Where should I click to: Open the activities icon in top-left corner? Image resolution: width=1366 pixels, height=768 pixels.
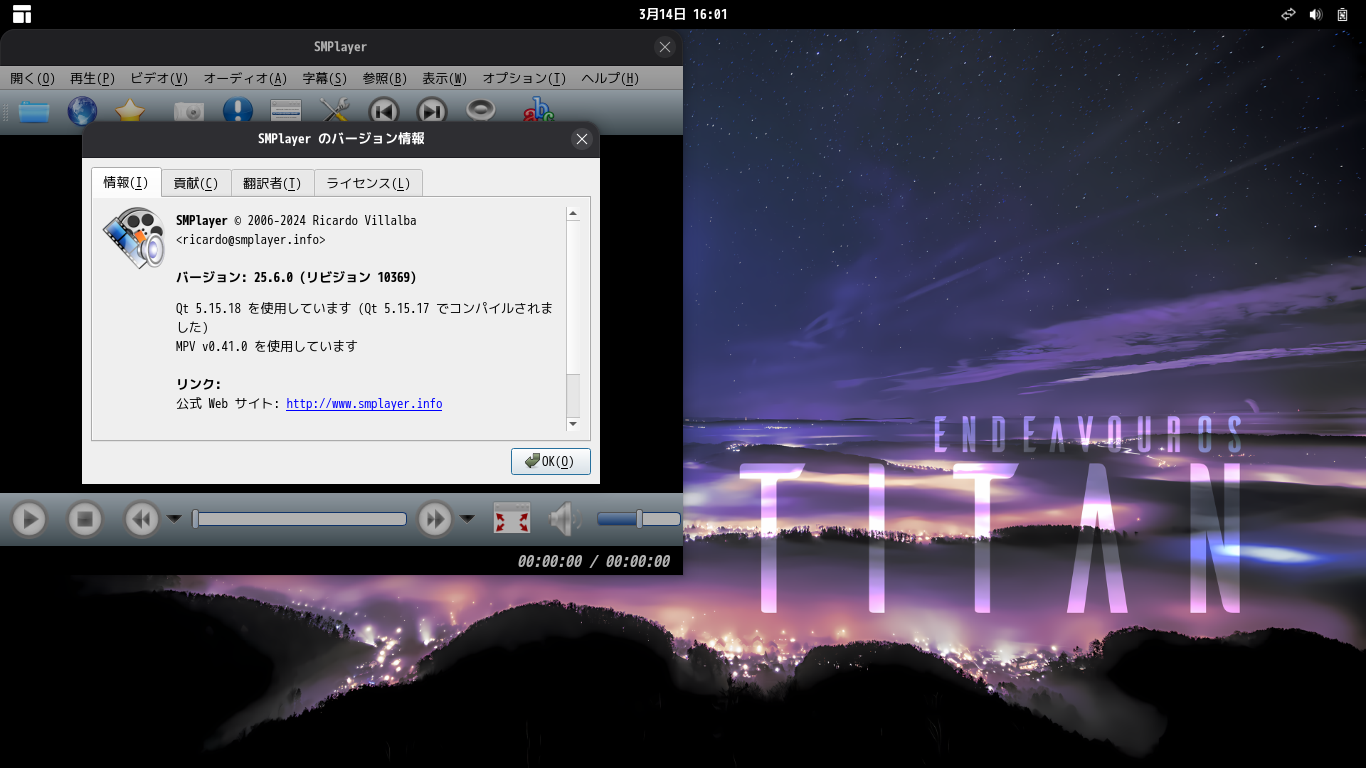22,14
